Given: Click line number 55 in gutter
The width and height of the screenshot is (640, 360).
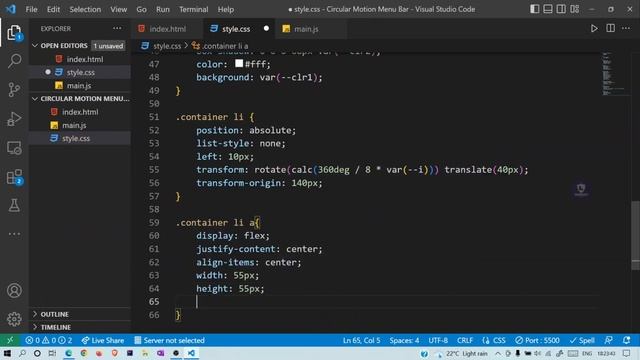Looking at the screenshot, I should coord(154,170).
